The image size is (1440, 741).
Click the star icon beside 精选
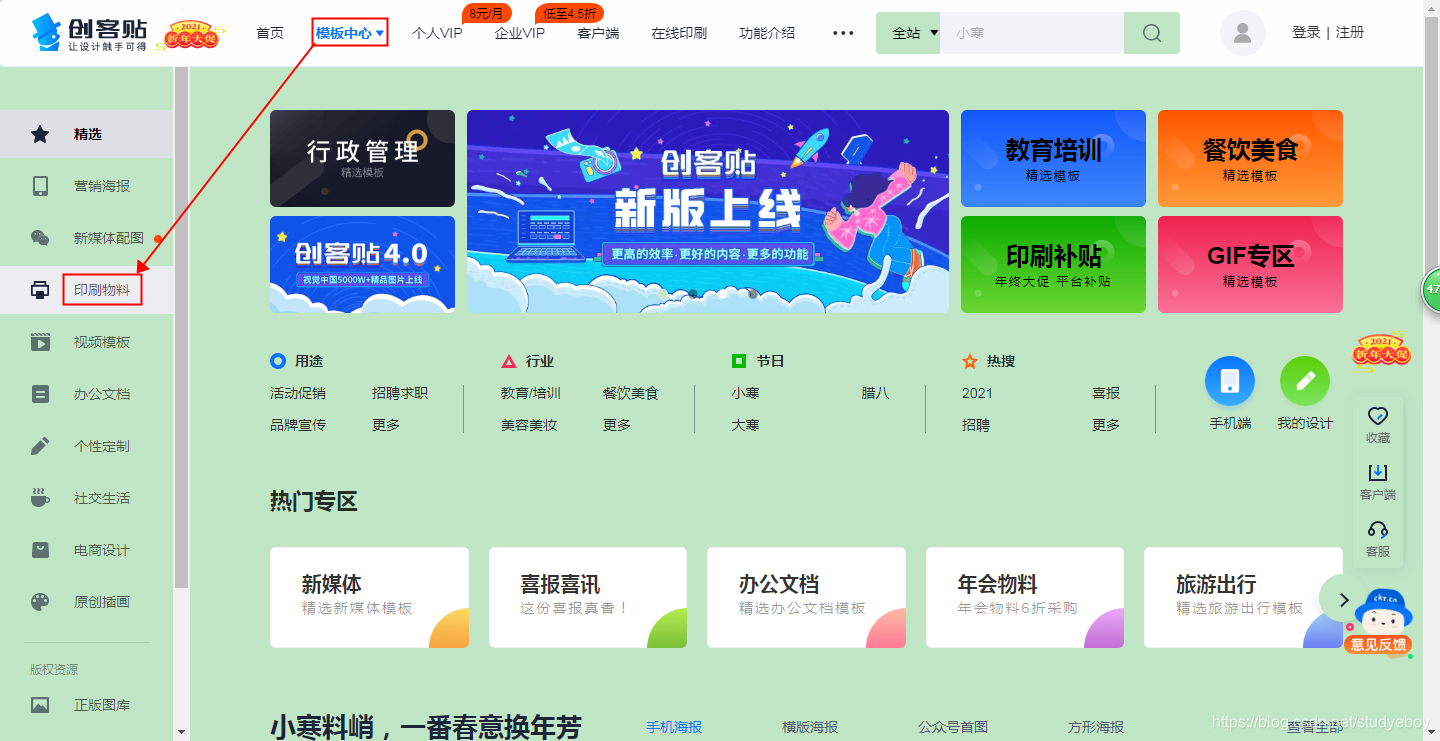(x=40, y=134)
